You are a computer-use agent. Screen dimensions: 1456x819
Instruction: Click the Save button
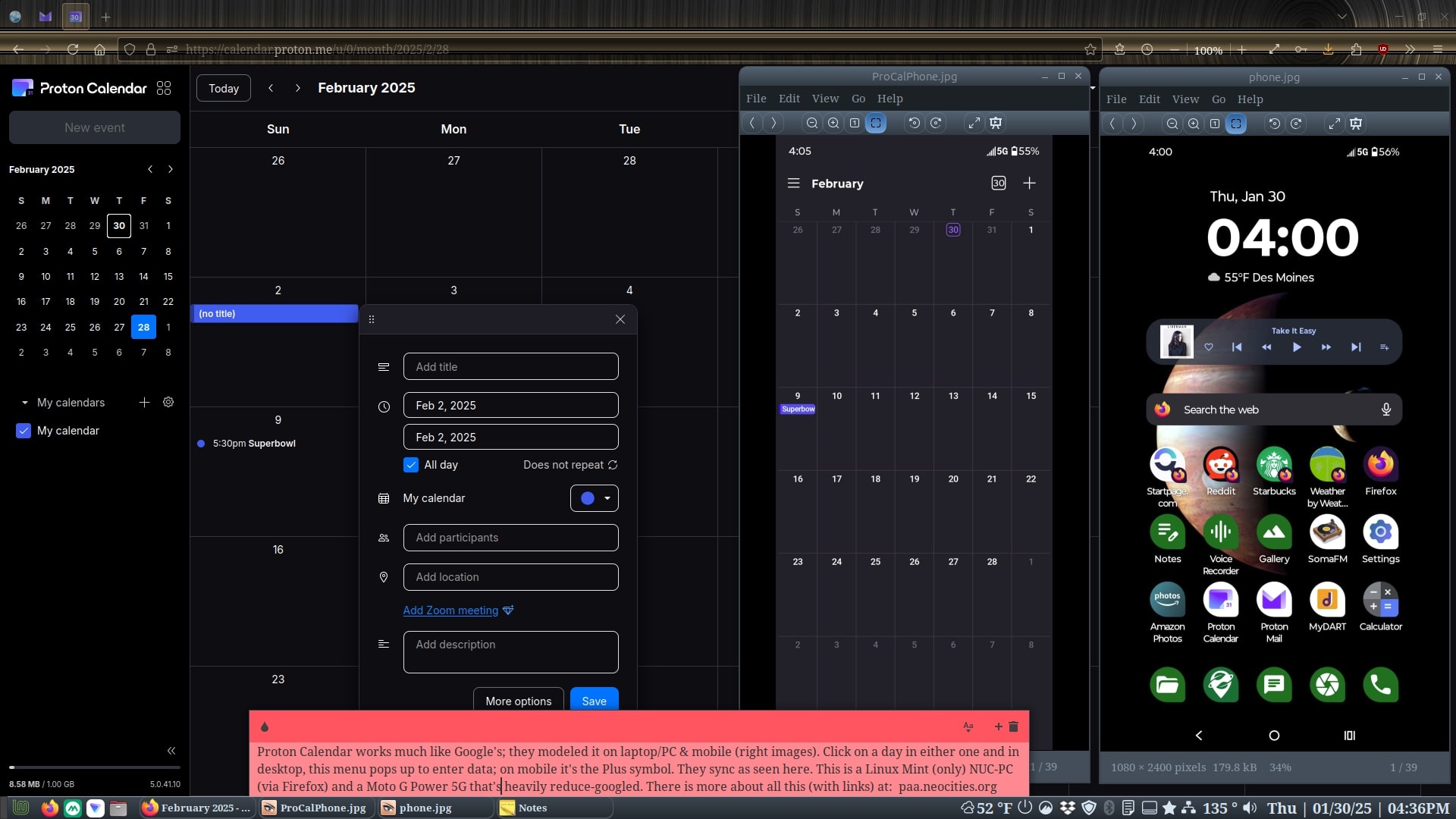(594, 701)
